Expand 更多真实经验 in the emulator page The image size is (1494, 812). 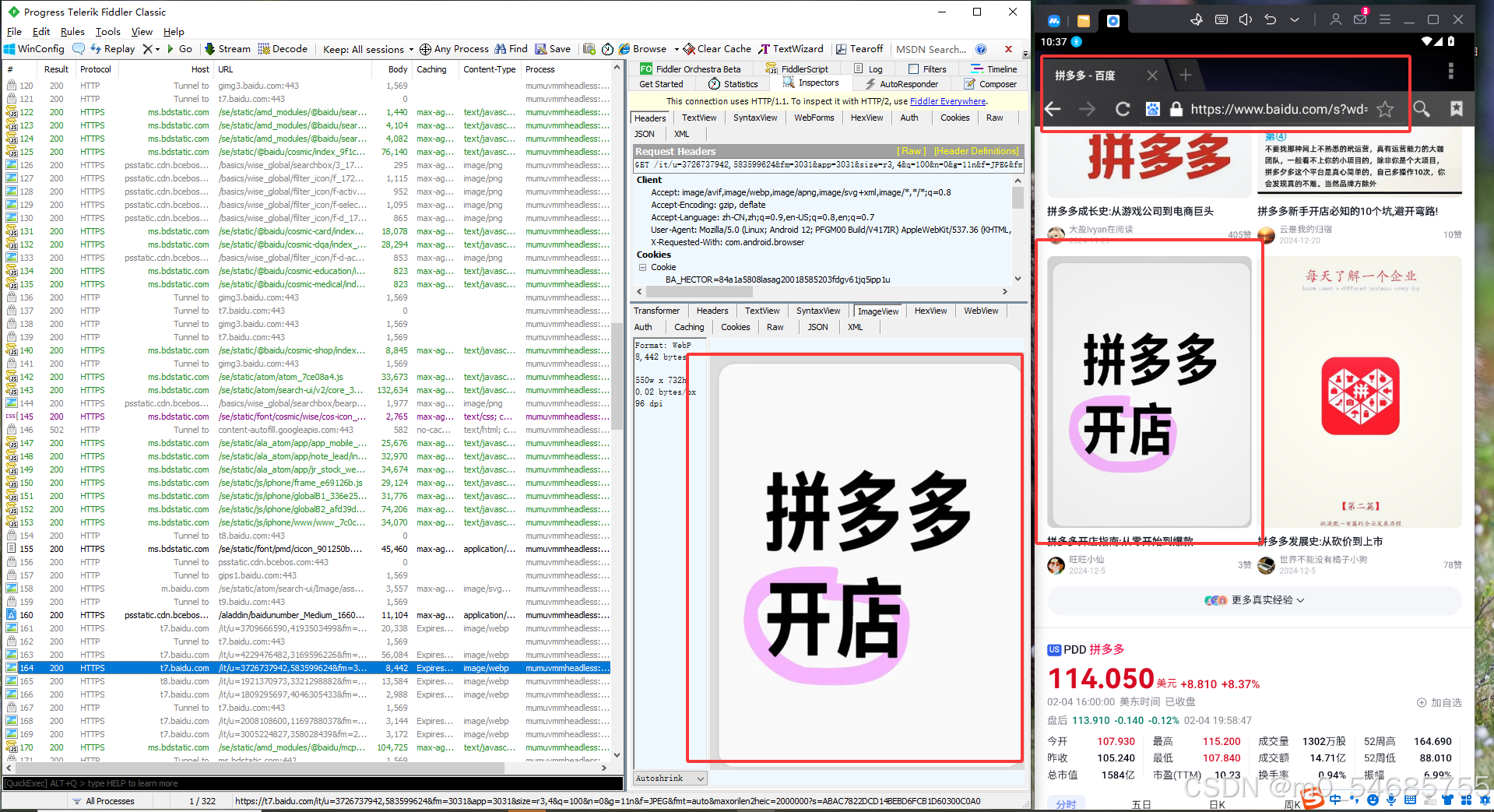(x=1254, y=600)
